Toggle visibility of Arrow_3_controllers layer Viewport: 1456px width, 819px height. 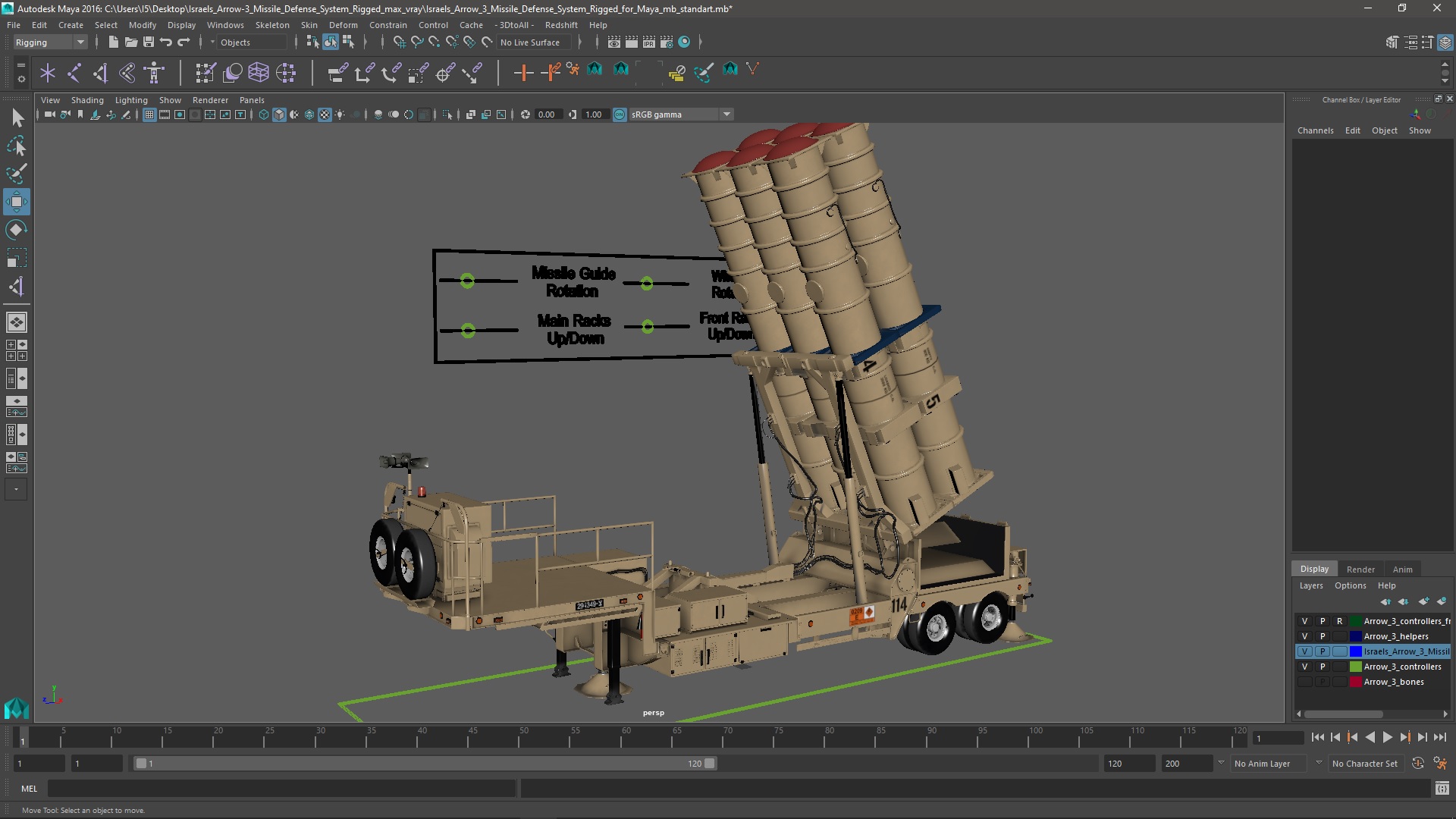(1304, 667)
